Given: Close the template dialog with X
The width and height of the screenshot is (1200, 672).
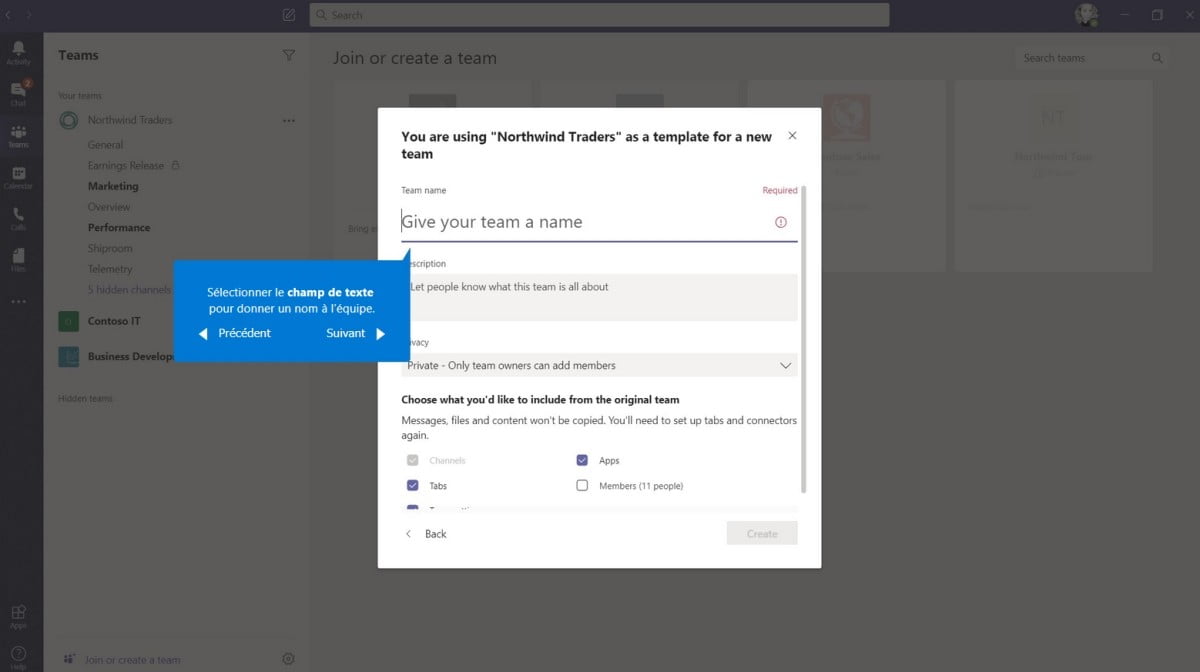Looking at the screenshot, I should [793, 135].
